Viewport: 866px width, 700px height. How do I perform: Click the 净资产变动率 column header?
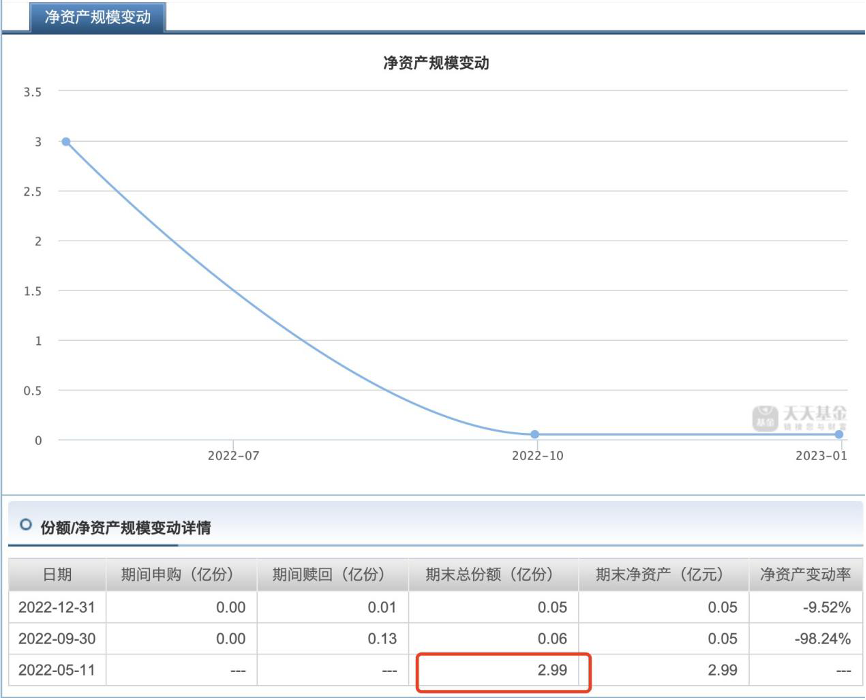pyautogui.click(x=805, y=575)
